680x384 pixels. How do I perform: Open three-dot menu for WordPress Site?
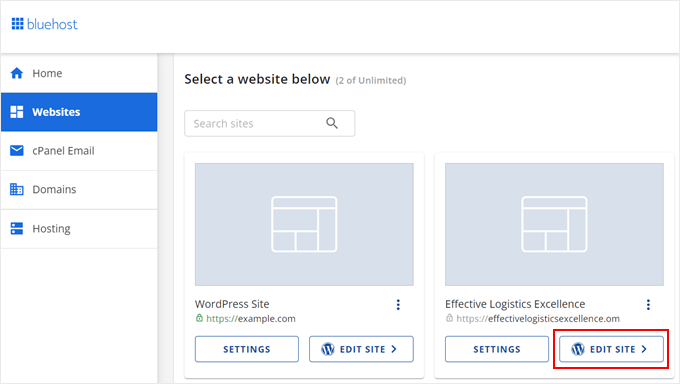[x=398, y=305]
